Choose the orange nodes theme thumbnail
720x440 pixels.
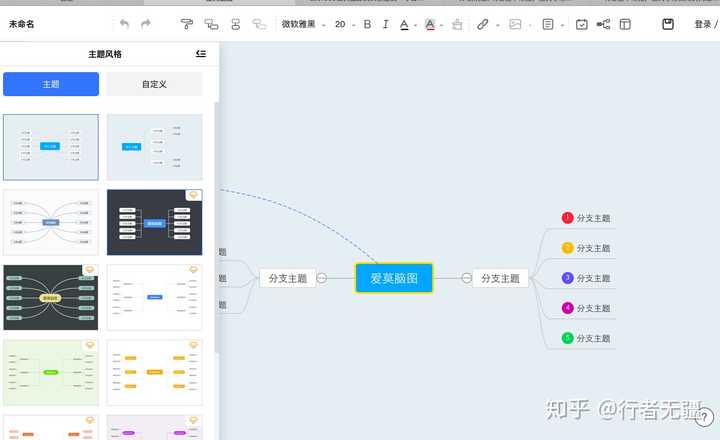pos(154,372)
